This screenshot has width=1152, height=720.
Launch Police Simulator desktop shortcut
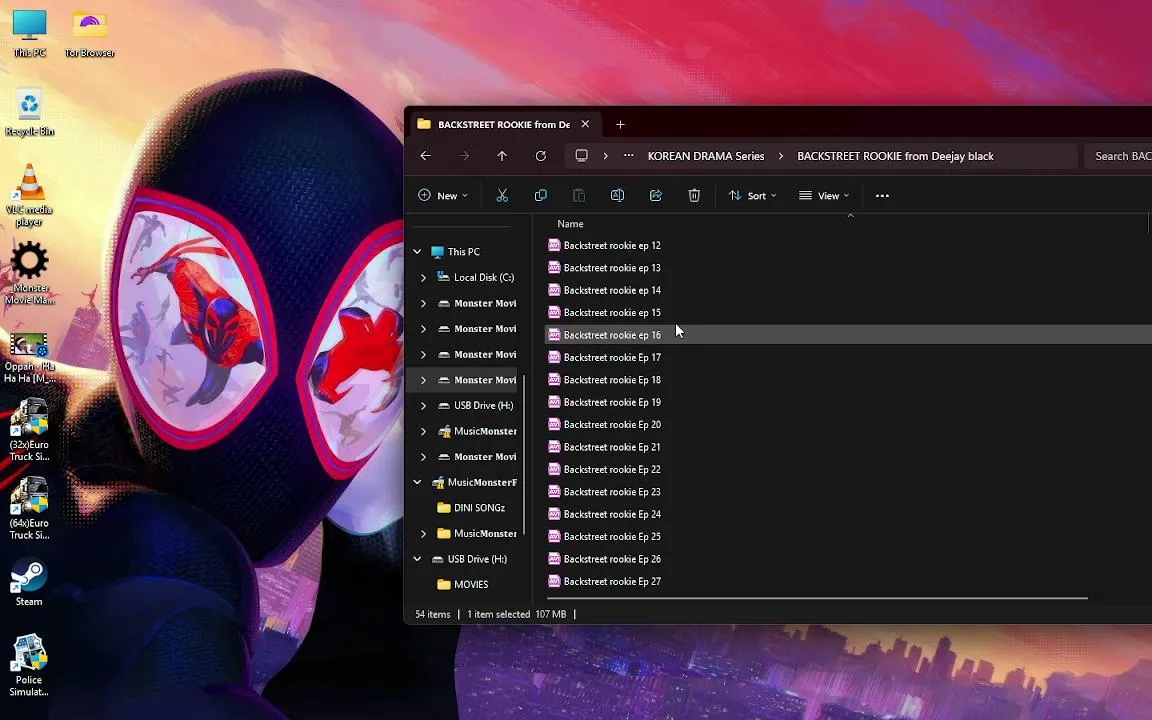pos(29,665)
